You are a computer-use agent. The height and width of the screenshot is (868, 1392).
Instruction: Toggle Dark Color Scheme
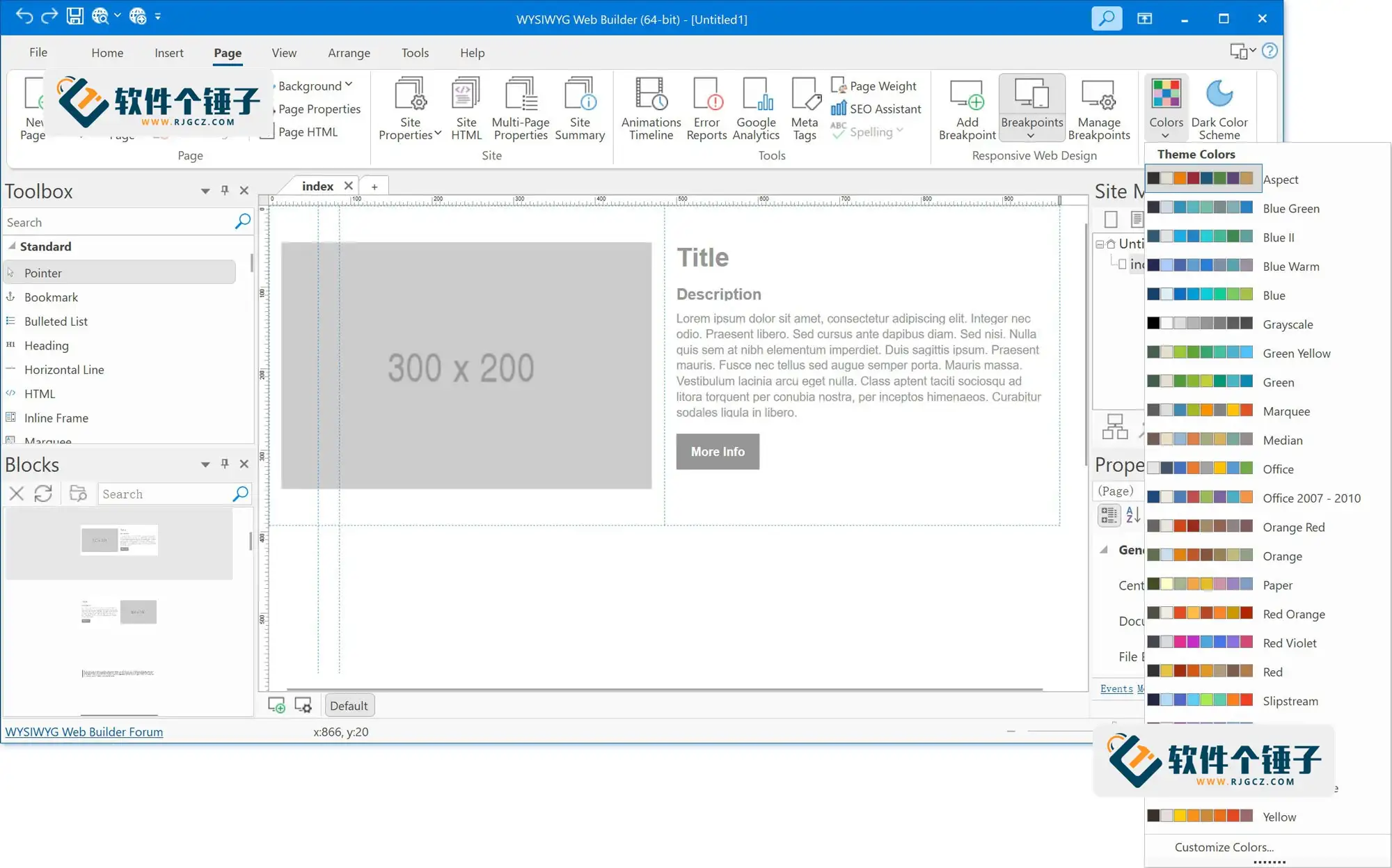coord(1219,109)
